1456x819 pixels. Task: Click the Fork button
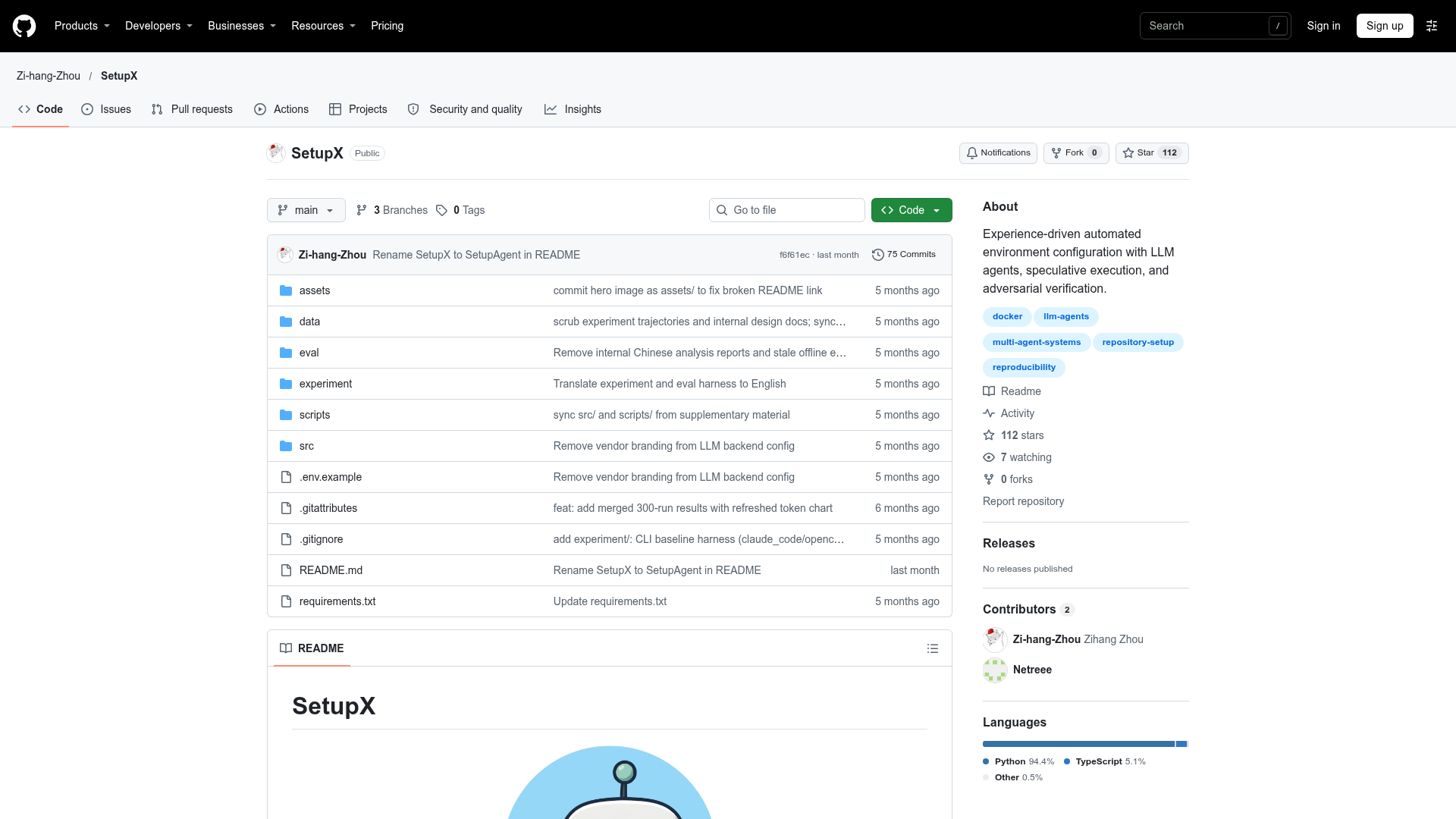click(1076, 153)
